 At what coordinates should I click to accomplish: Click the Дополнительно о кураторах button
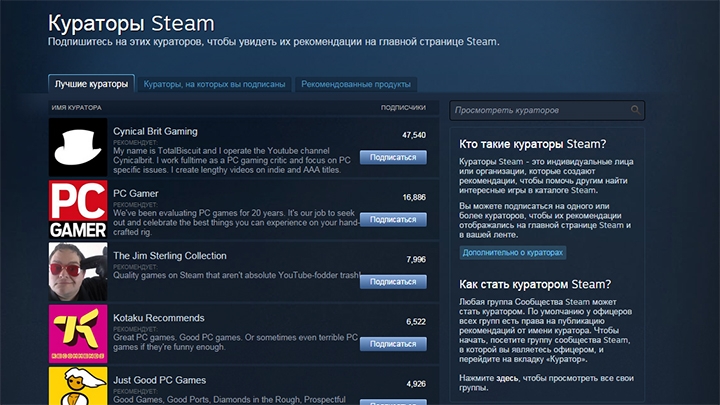(x=513, y=253)
